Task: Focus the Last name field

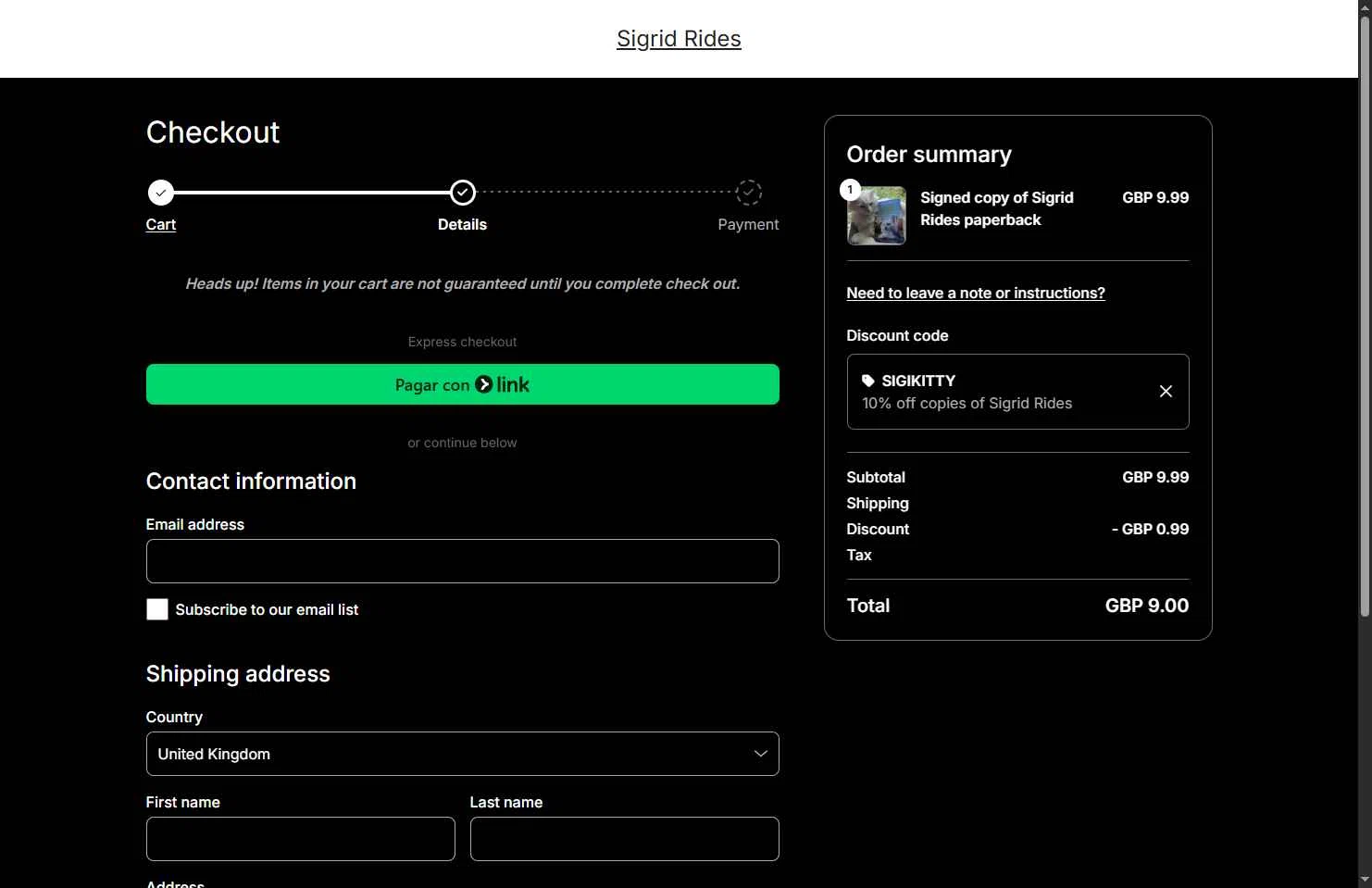Action: [625, 839]
